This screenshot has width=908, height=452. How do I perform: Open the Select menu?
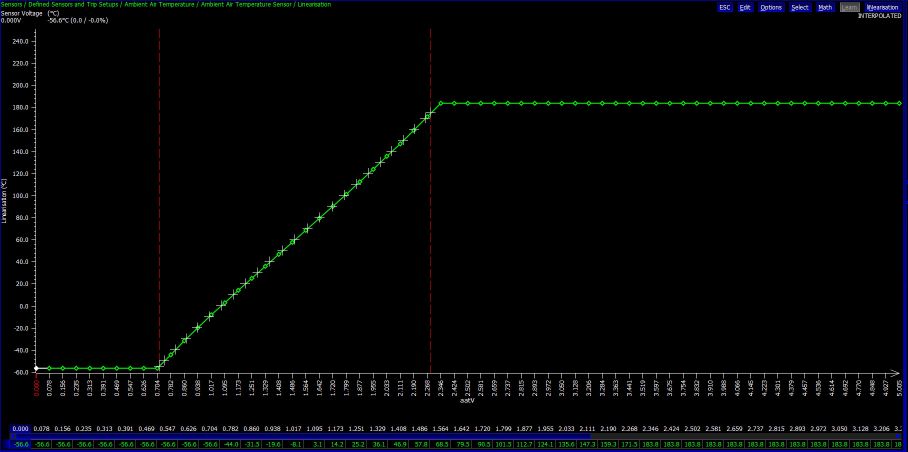pyautogui.click(x=800, y=7)
